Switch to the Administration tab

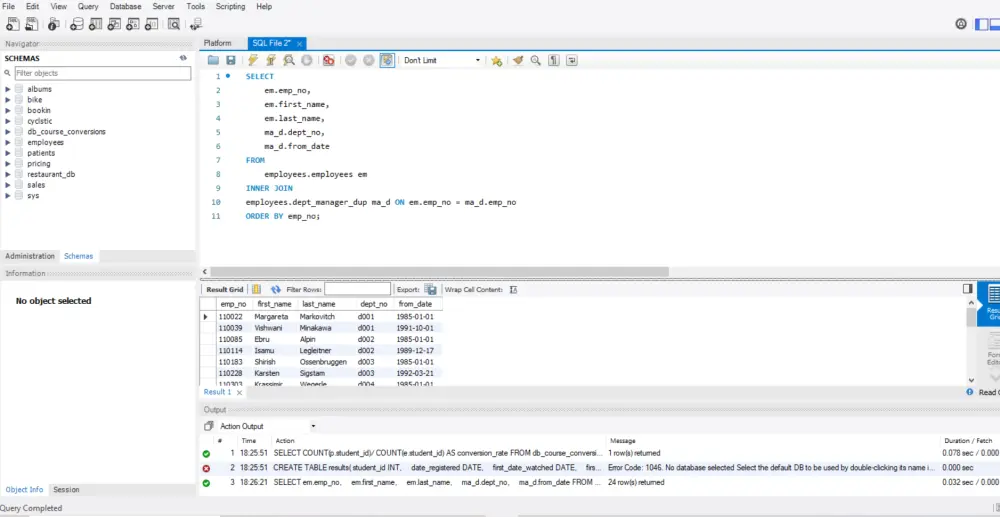(30, 256)
